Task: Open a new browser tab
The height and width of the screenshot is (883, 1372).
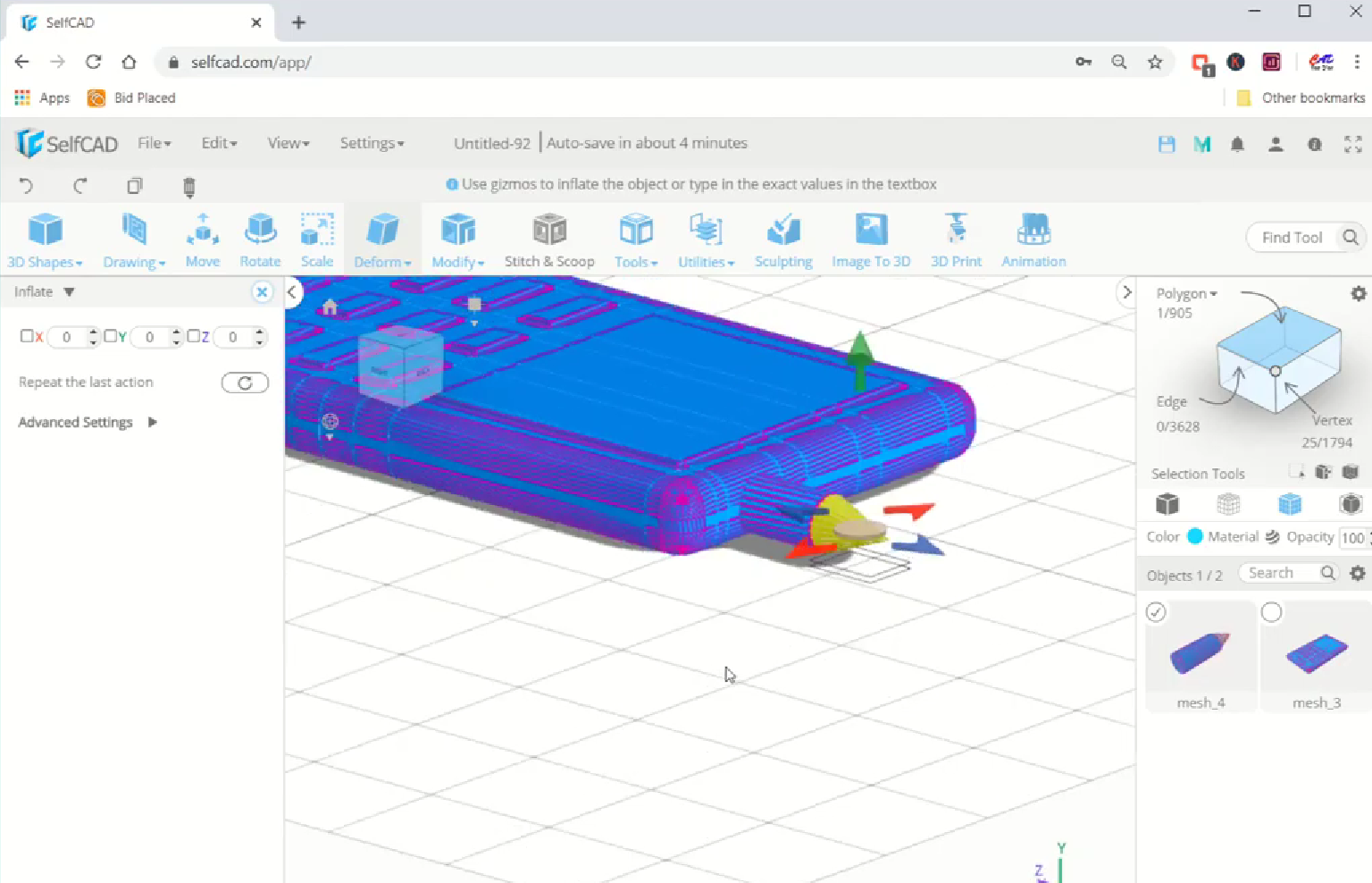Action: (298, 22)
